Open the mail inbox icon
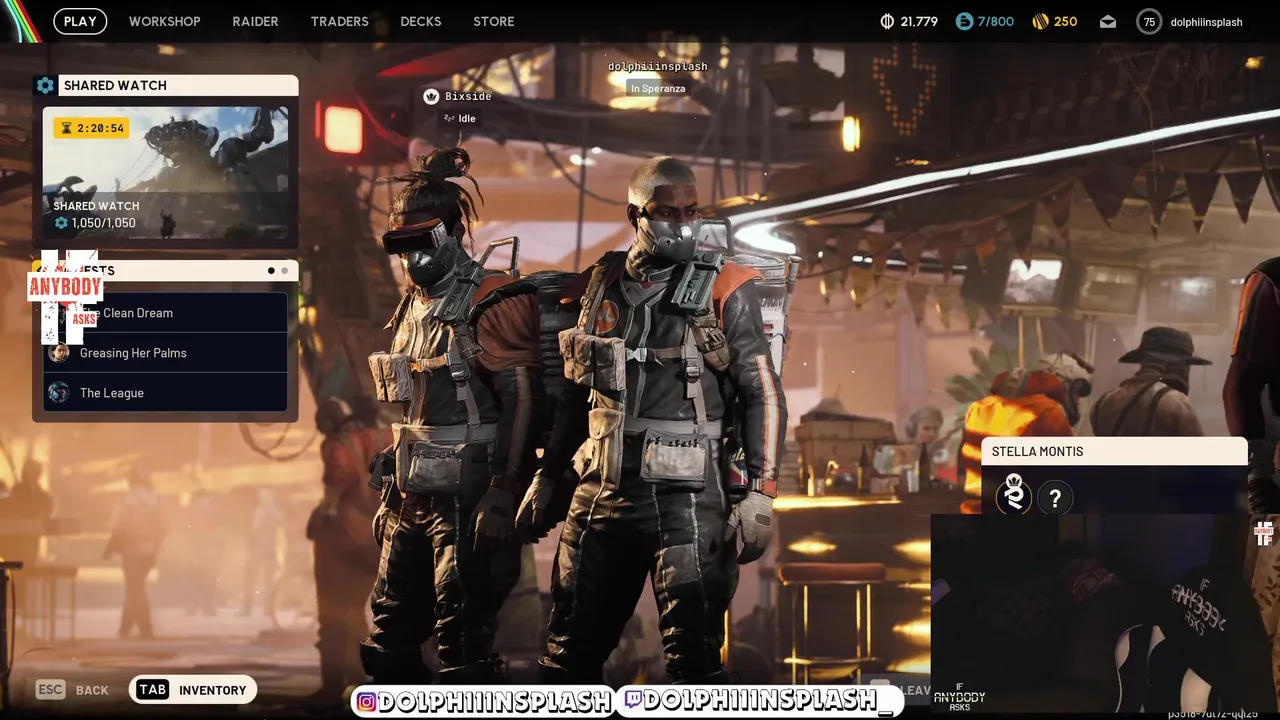This screenshot has height=720, width=1280. click(x=1108, y=21)
